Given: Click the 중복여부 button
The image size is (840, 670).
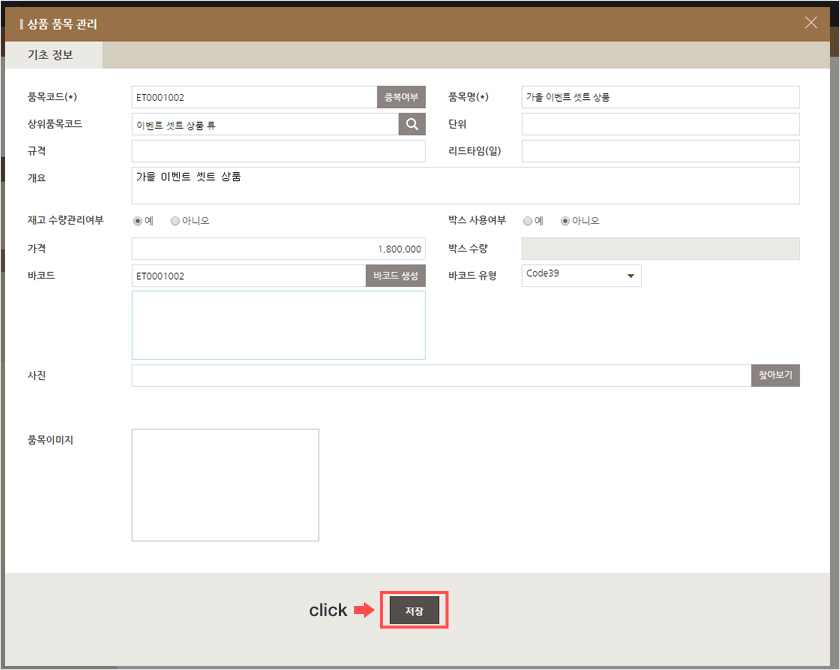Looking at the screenshot, I should pos(401,97).
